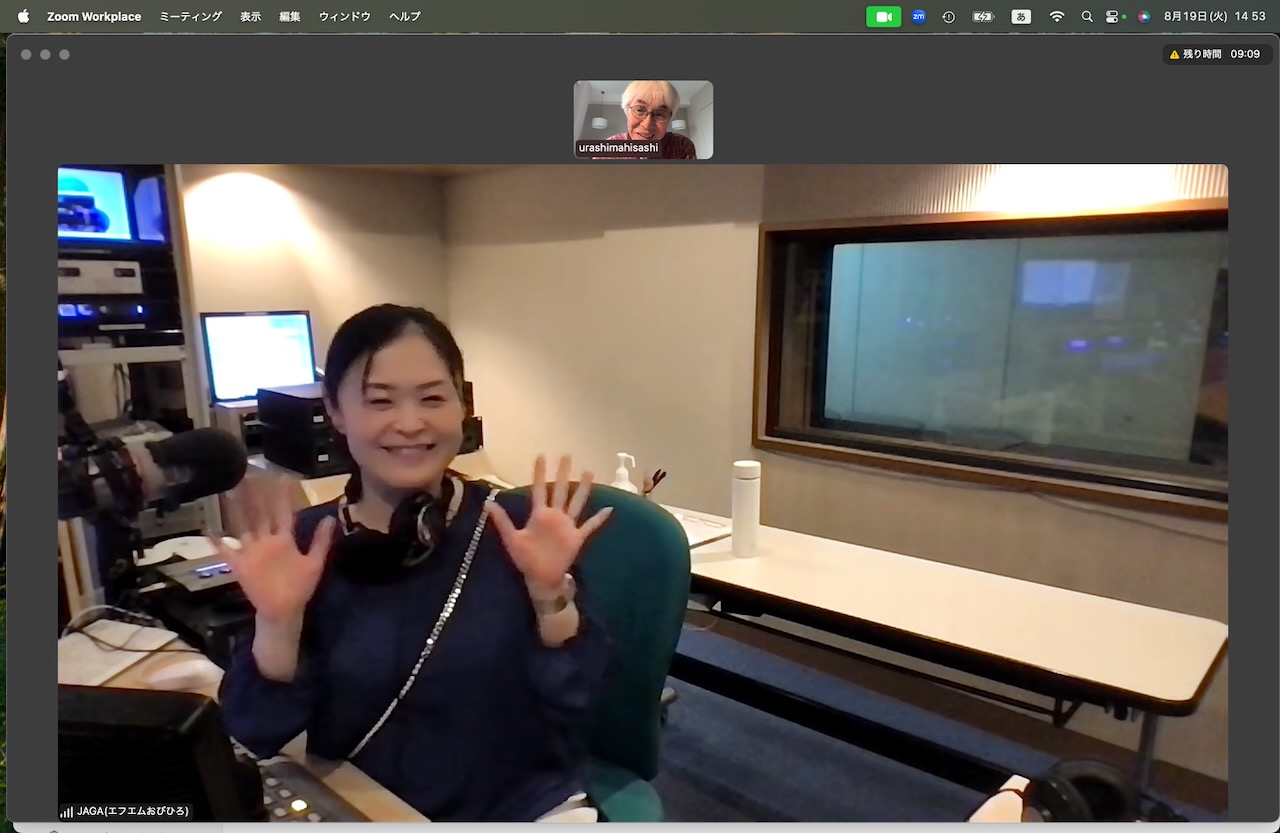Open Spotlight search magnifier

click(x=1087, y=16)
